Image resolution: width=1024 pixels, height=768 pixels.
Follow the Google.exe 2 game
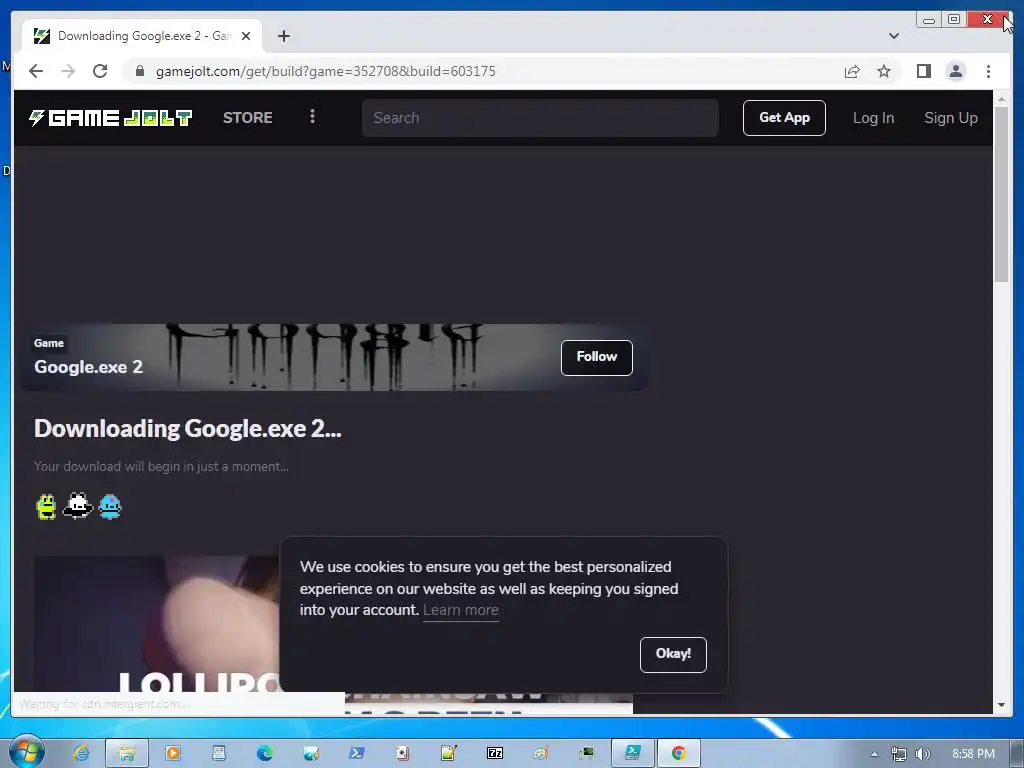tap(596, 357)
